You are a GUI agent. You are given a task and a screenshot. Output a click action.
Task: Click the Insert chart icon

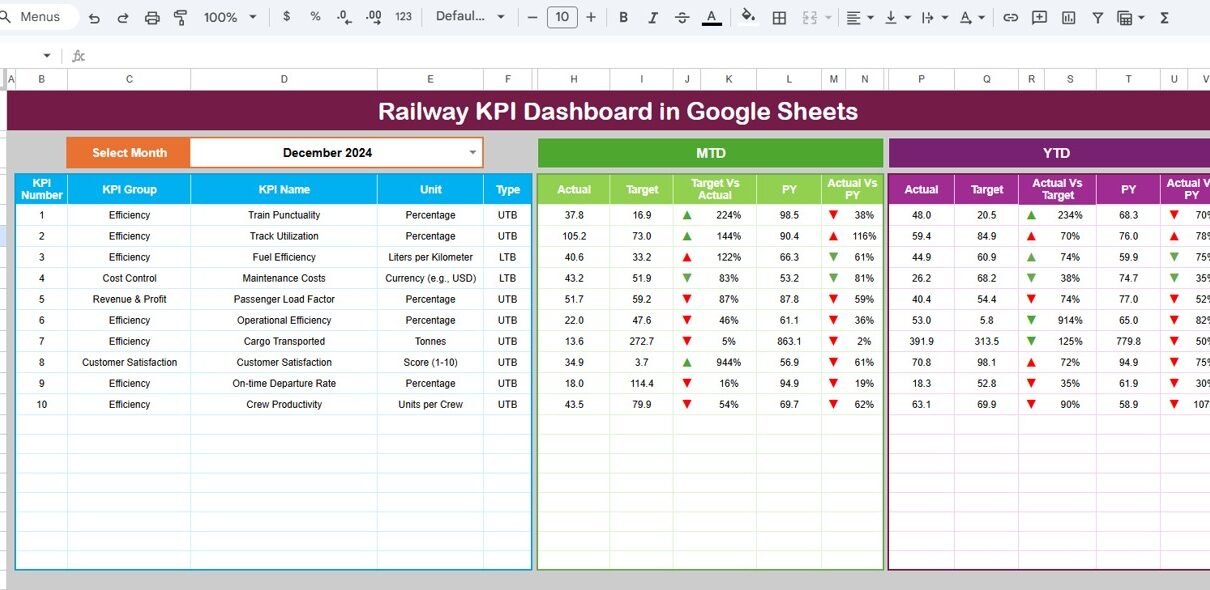[x=1068, y=18]
